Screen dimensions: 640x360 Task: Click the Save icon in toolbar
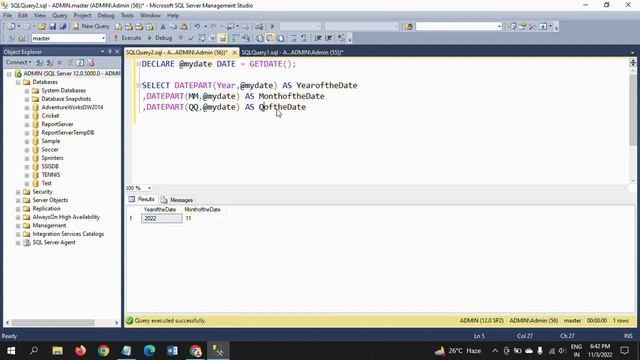coord(53,26)
